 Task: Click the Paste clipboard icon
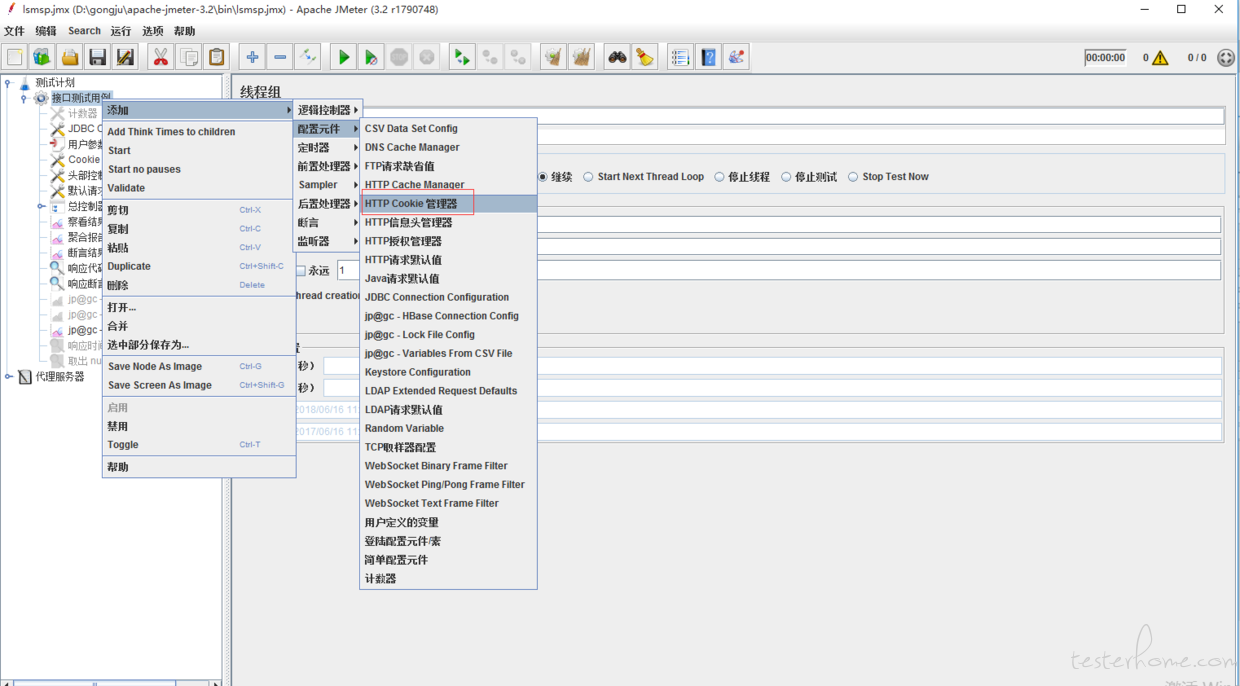tap(216, 57)
